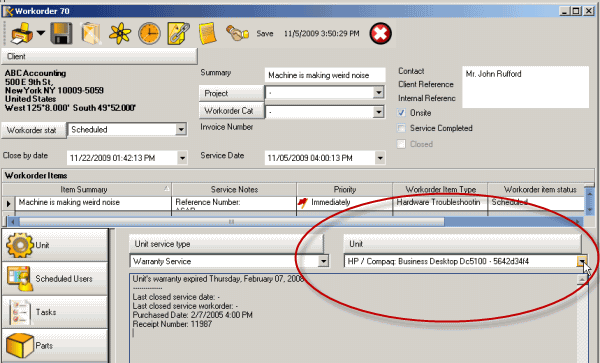Screen dimensions: 600x363
Task: Click the Client button
Action: click(99, 56)
